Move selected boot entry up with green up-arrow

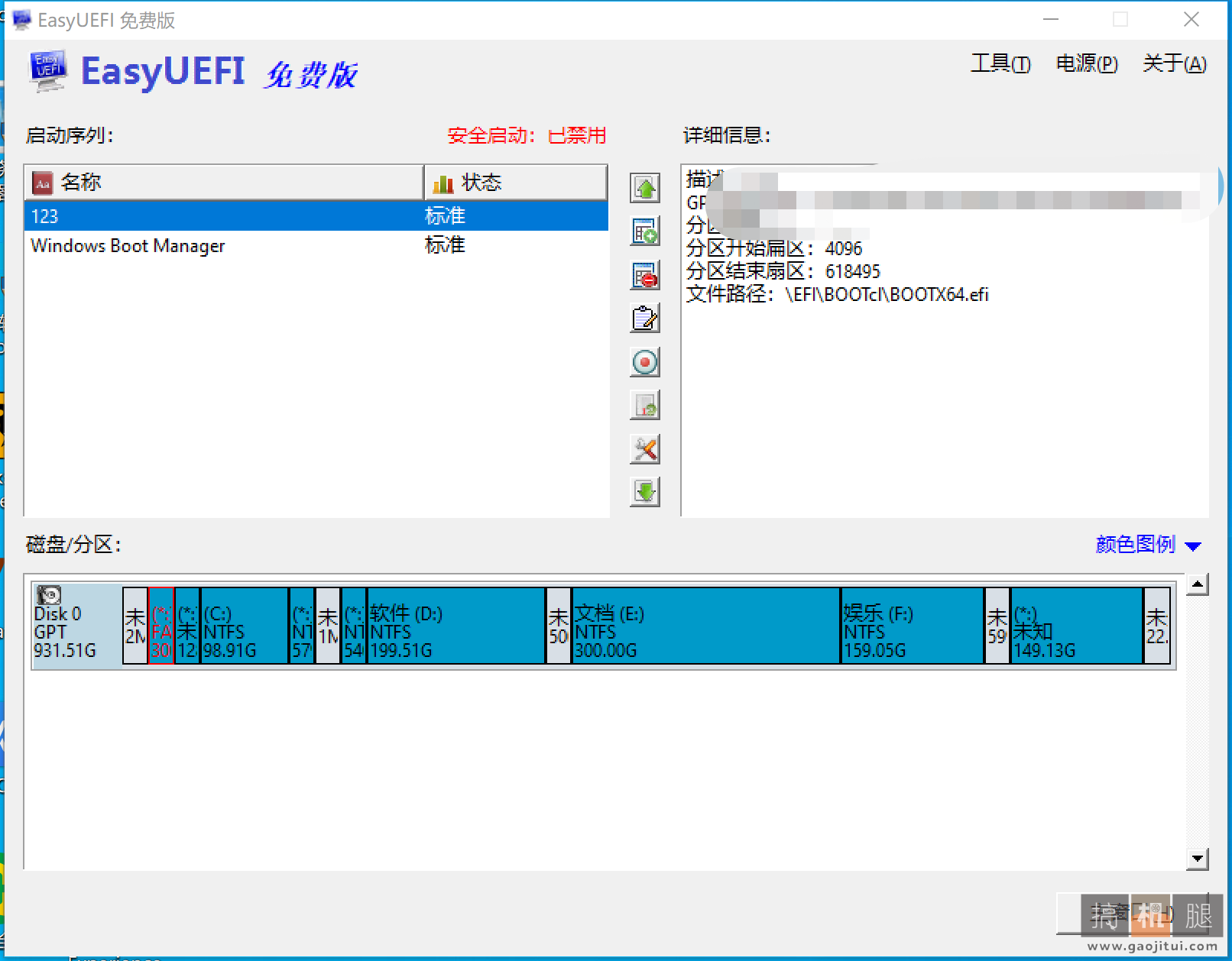click(645, 188)
